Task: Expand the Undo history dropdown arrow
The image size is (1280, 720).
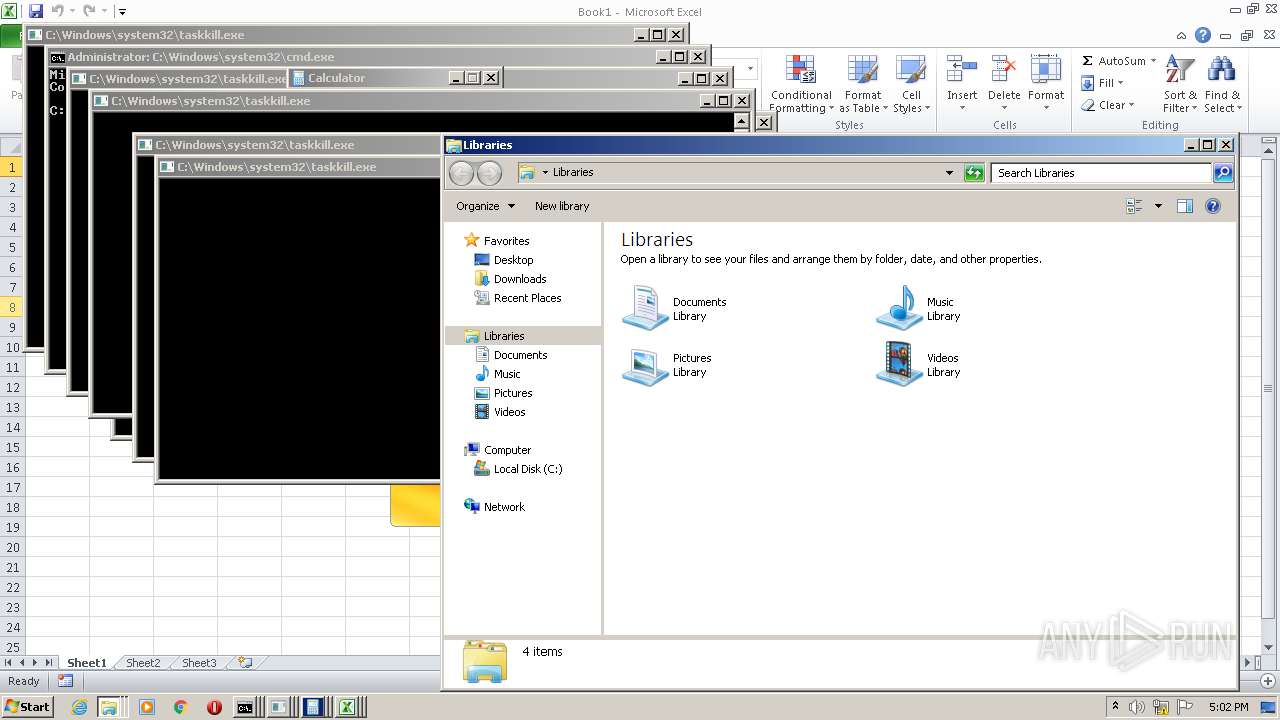Action: coord(73,12)
